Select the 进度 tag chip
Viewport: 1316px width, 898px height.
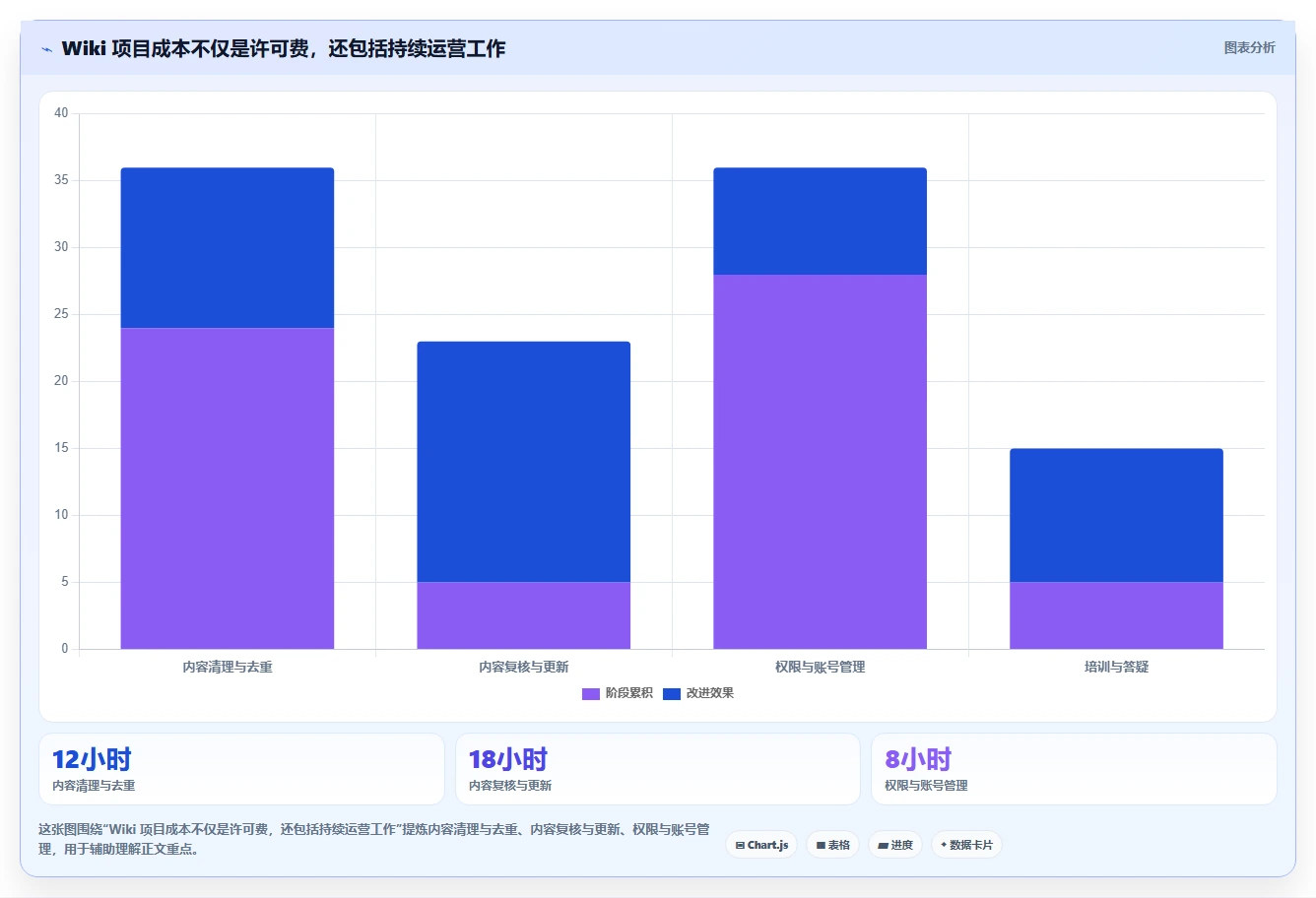pyautogui.click(x=895, y=845)
